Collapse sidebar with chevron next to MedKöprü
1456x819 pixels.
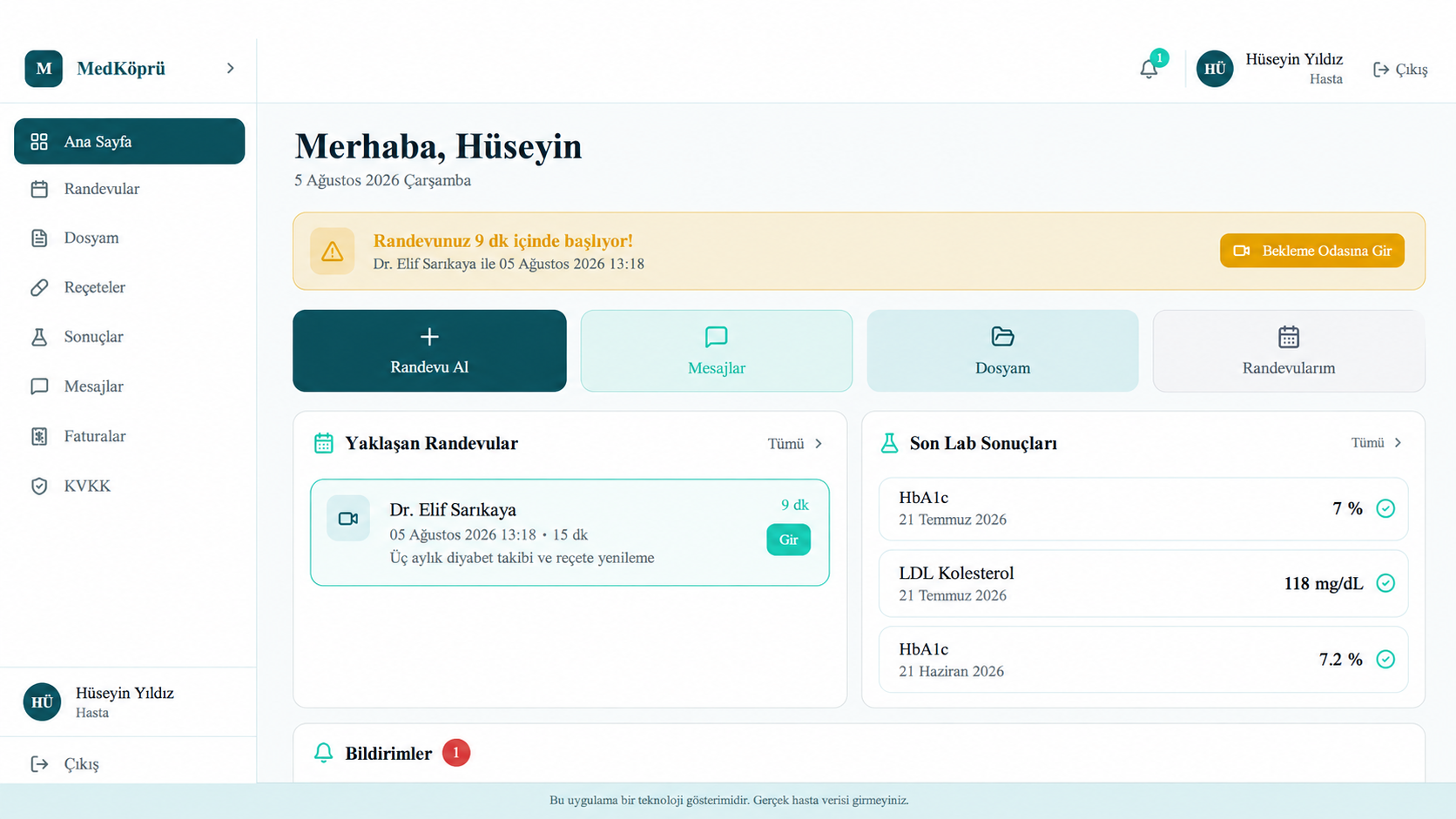click(230, 68)
